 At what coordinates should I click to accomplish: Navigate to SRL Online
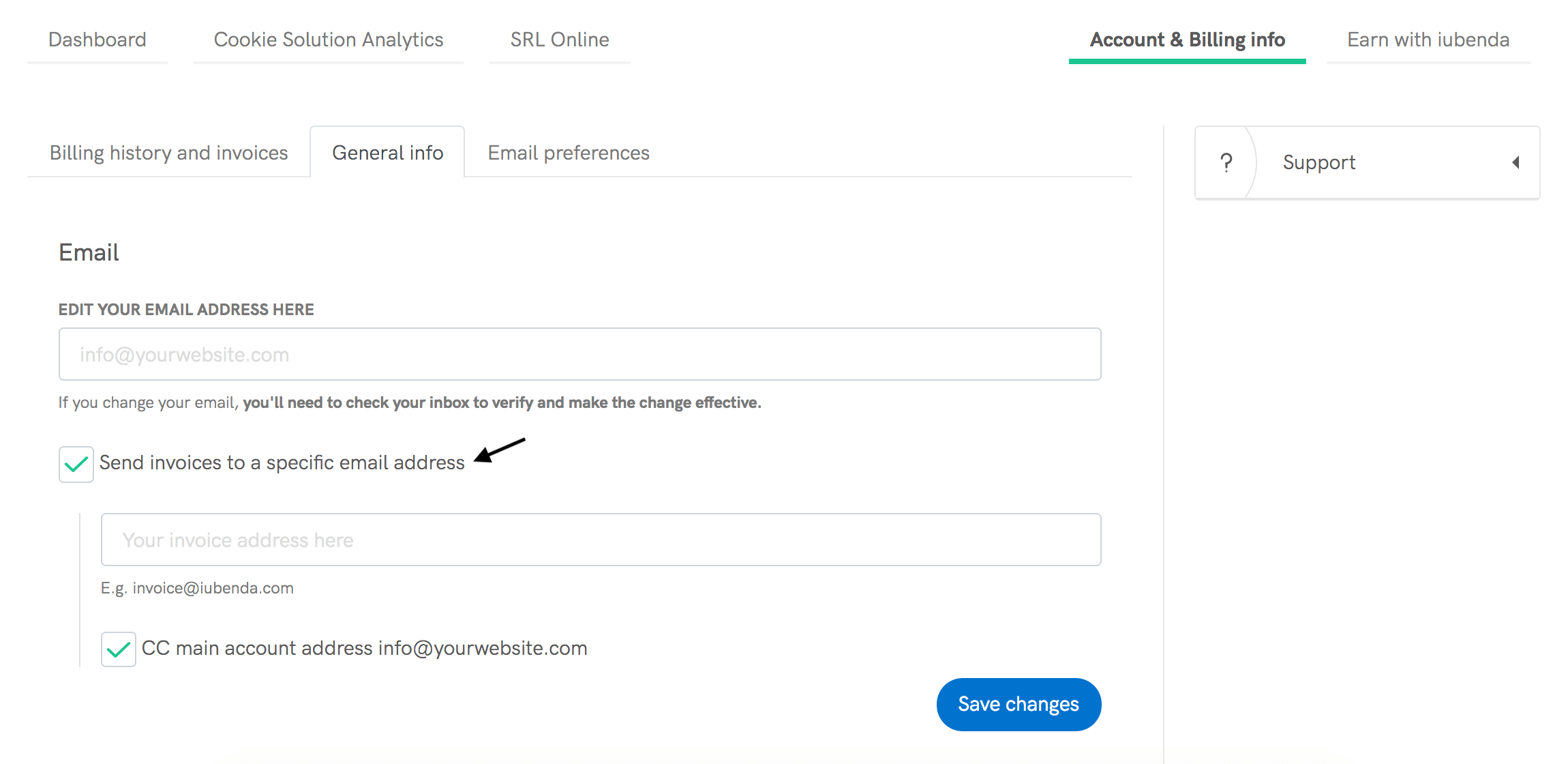[559, 39]
